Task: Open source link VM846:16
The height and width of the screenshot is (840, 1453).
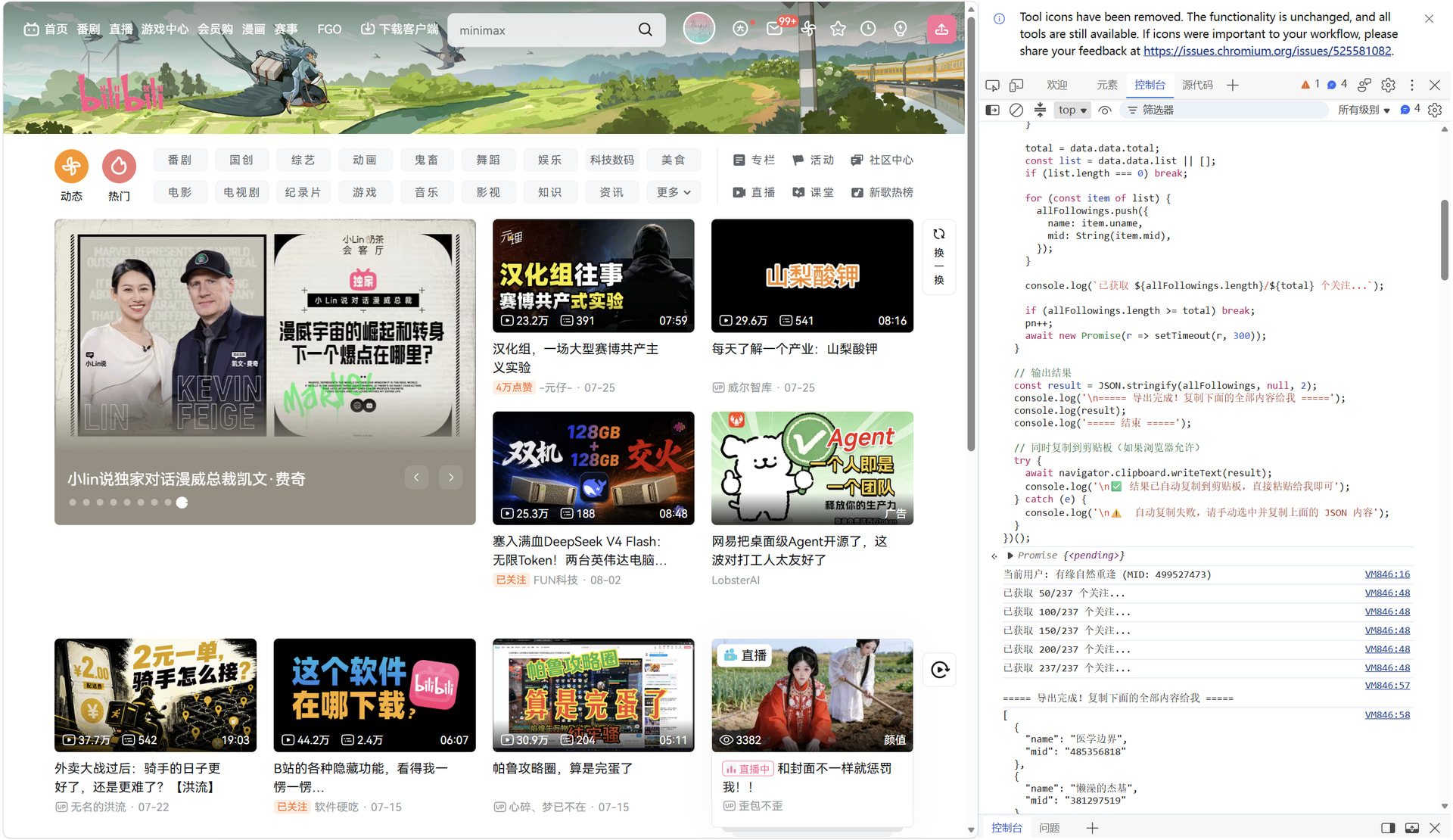Action: click(x=1387, y=574)
